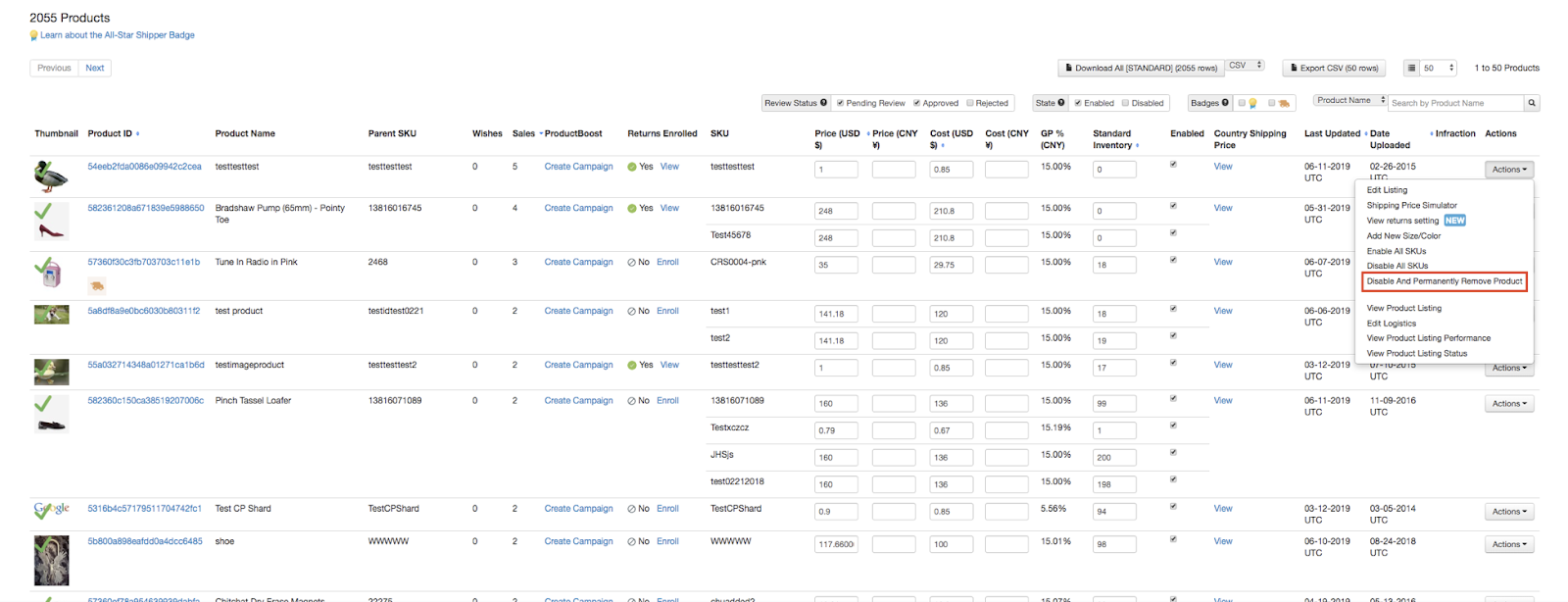Viewport: 1568px width, 602px height.
Task: Open the CSV format dropdown
Action: [x=1245, y=66]
